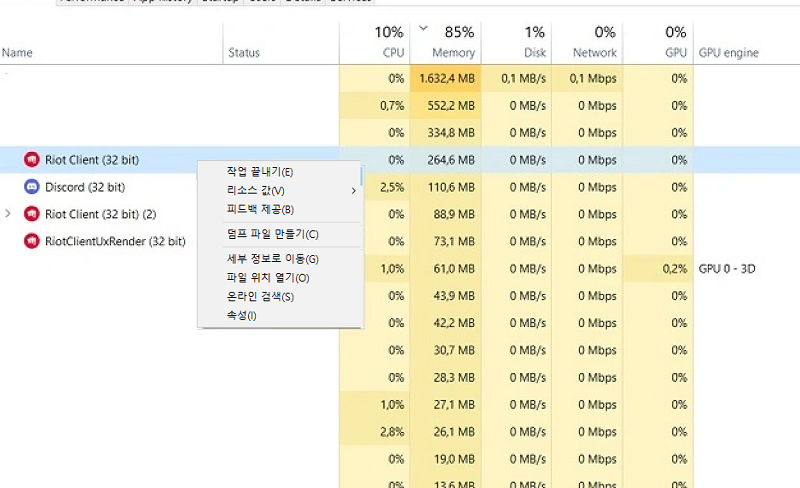Image resolution: width=800 pixels, height=488 pixels.
Task: Click the 0,1 MB/s disk cell
Action: 516,79
